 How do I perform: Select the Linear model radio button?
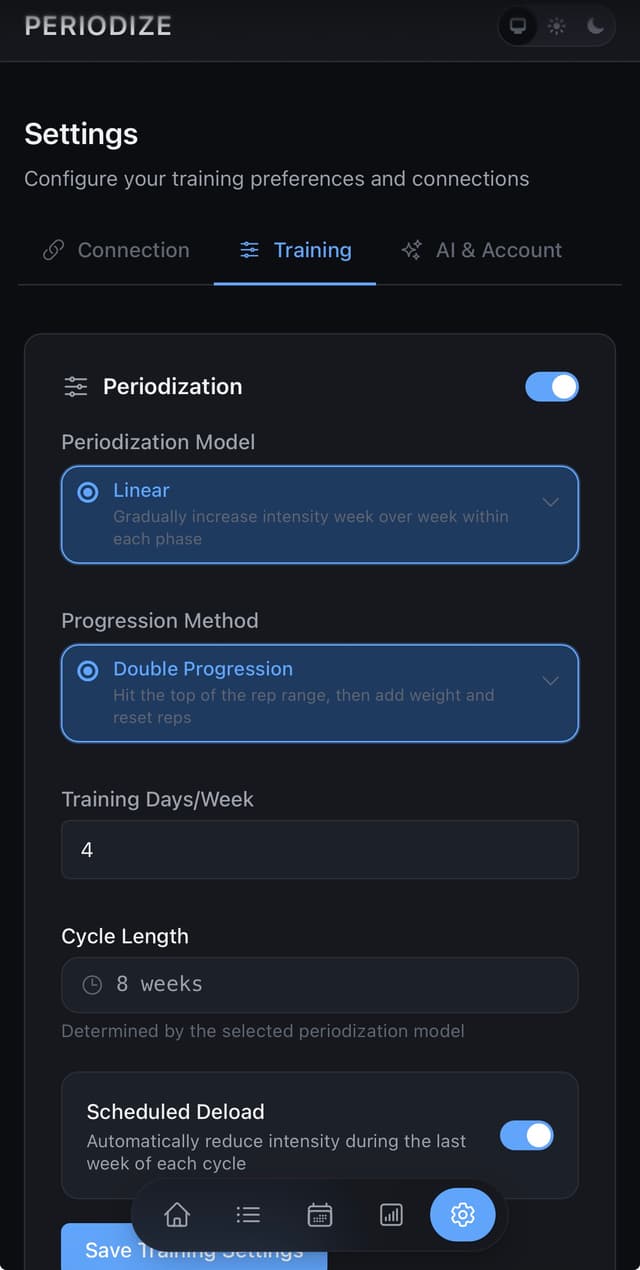[89, 490]
